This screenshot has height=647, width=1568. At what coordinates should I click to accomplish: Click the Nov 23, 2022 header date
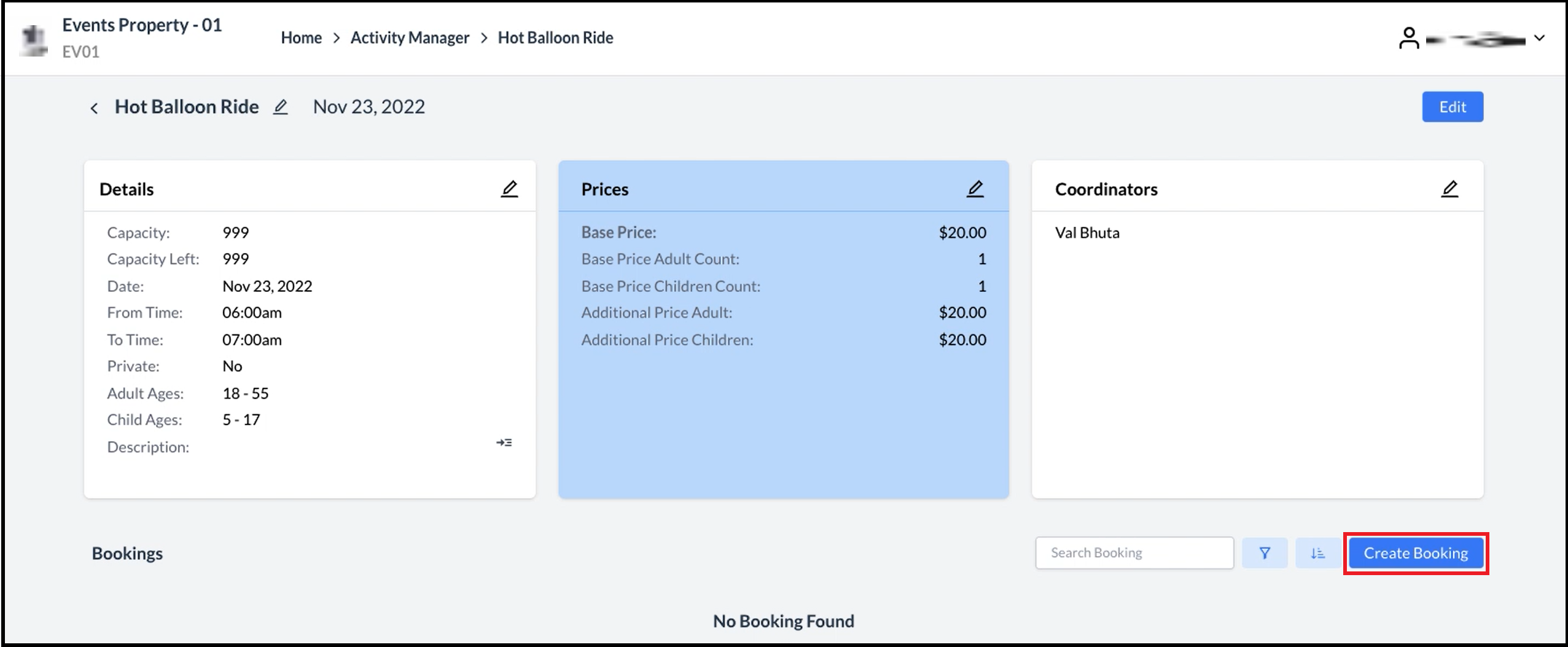369,107
